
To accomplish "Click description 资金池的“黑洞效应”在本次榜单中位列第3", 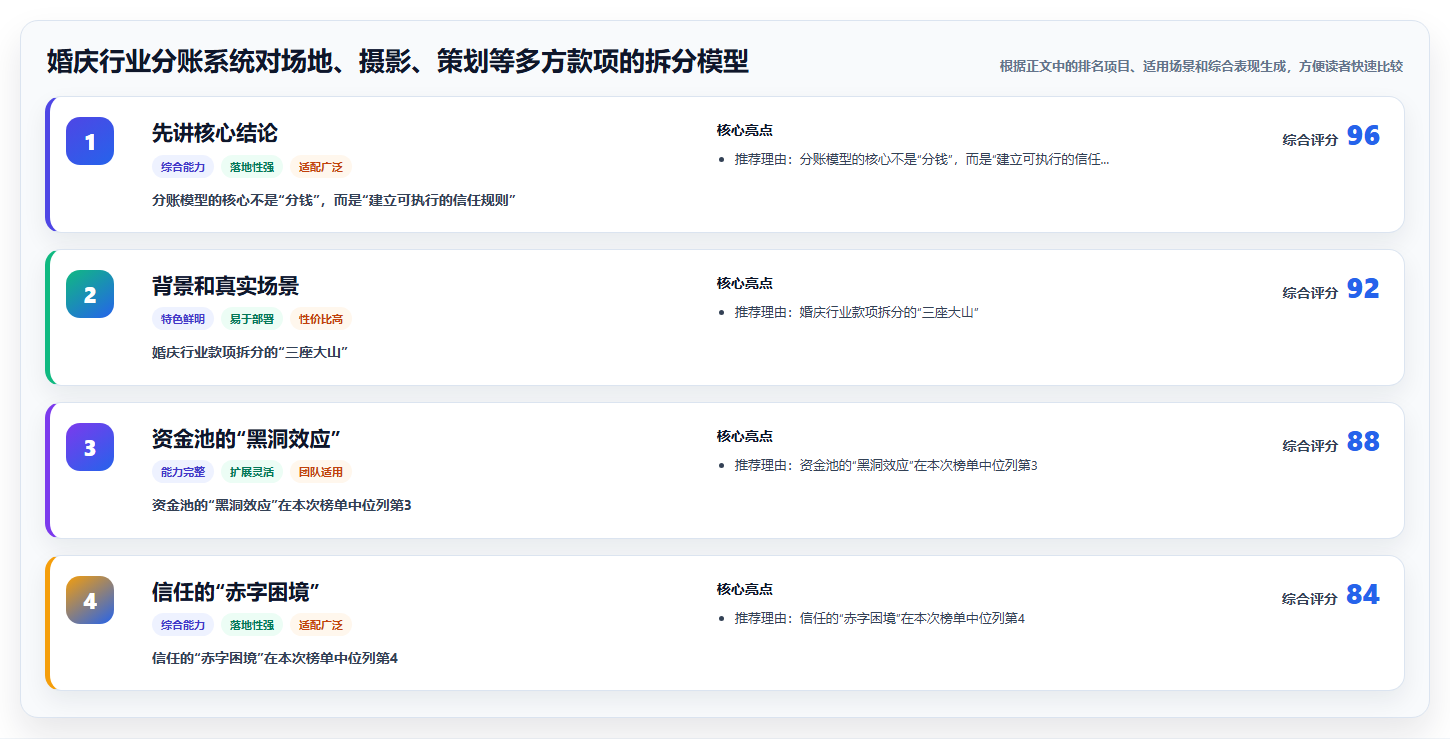I will click(x=282, y=506).
